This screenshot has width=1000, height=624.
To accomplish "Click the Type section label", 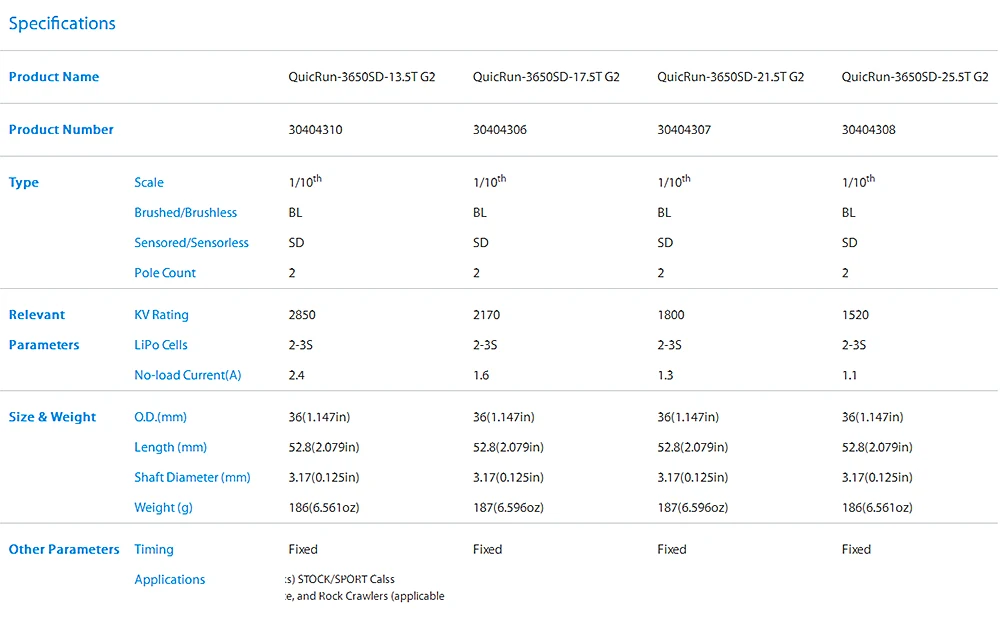I will (24, 182).
